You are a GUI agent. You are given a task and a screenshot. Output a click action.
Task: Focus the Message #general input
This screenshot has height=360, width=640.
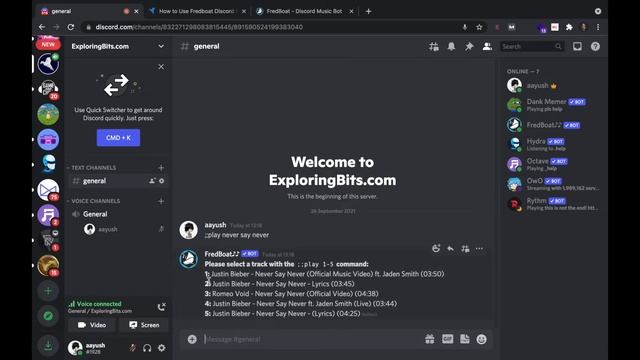[312, 339]
